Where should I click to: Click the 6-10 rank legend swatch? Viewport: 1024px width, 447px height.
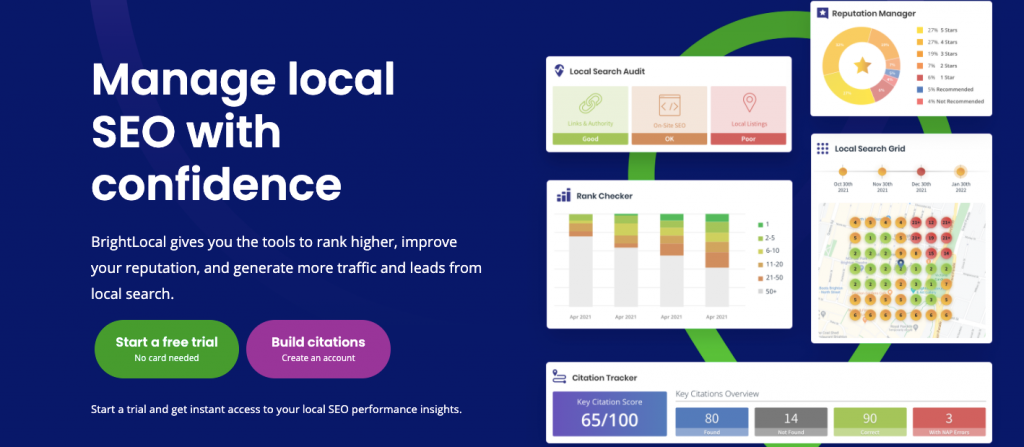(760, 251)
